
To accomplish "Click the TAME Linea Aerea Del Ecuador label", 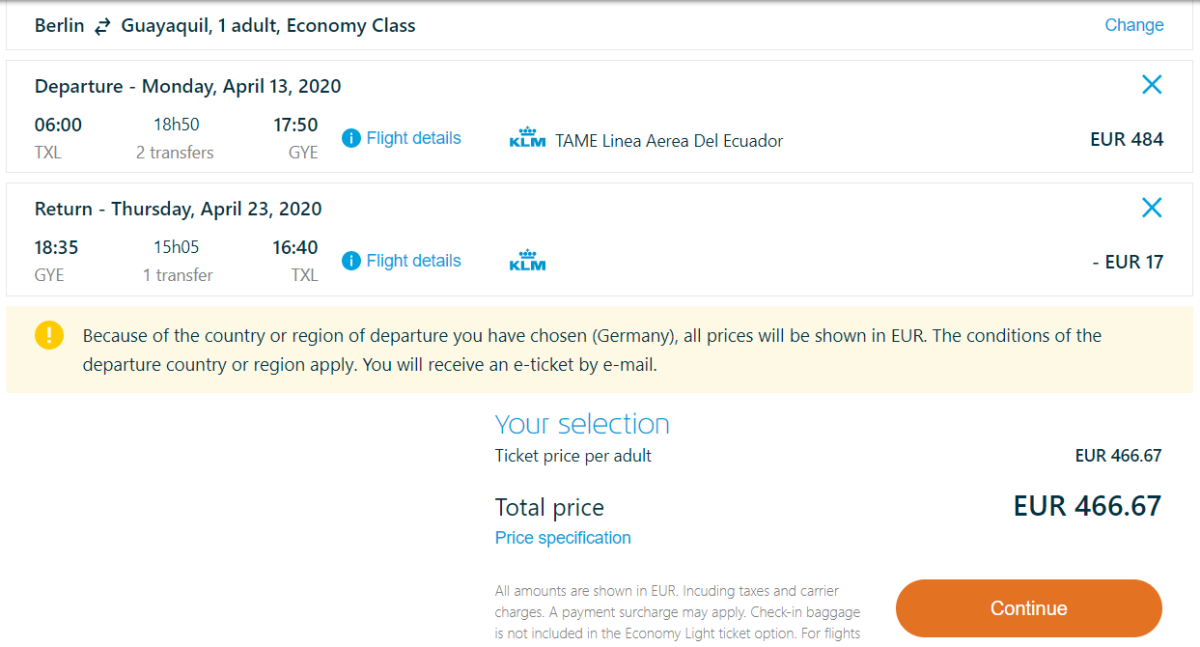I will pyautogui.click(x=669, y=141).
